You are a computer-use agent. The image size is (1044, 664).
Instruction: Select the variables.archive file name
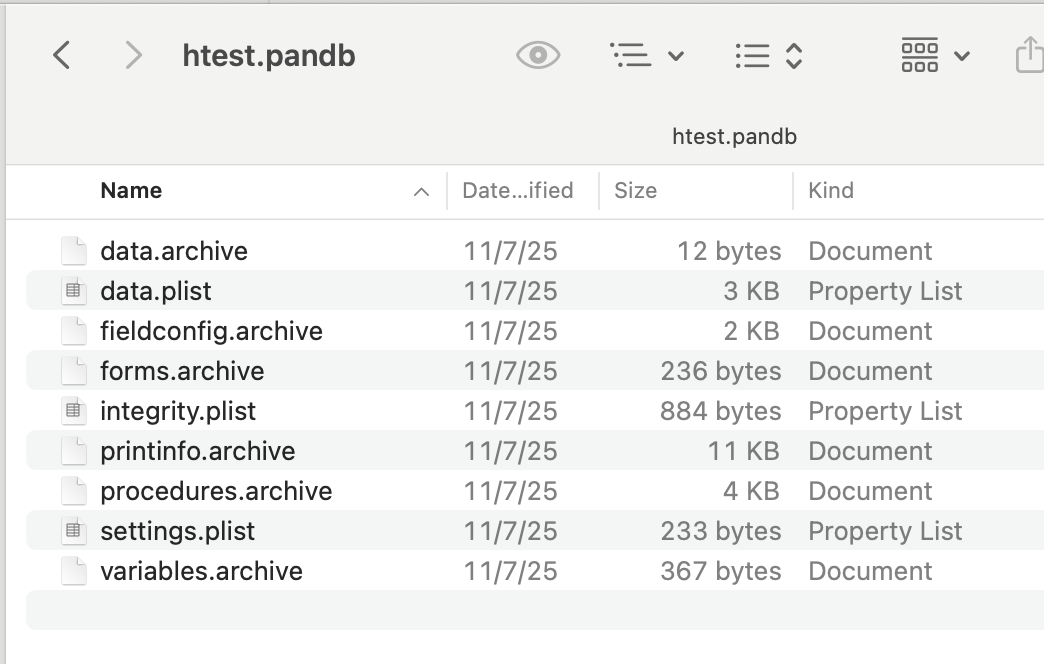tap(201, 571)
